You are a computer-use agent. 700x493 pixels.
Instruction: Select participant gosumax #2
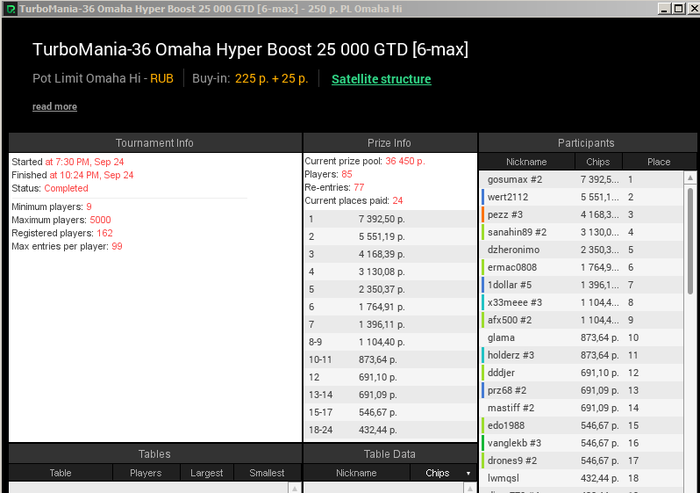pos(581,180)
